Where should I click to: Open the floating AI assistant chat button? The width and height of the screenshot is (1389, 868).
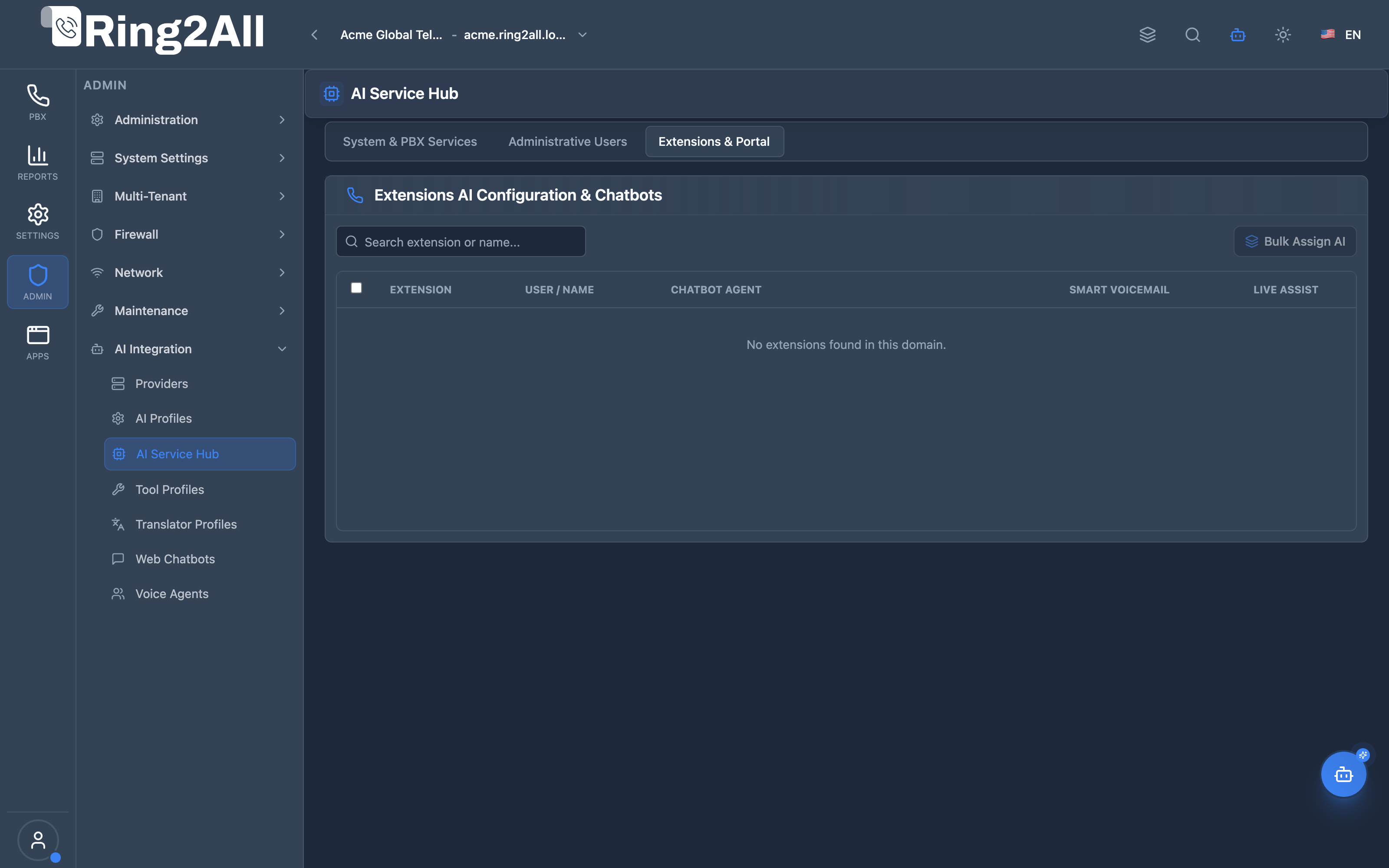click(1344, 774)
